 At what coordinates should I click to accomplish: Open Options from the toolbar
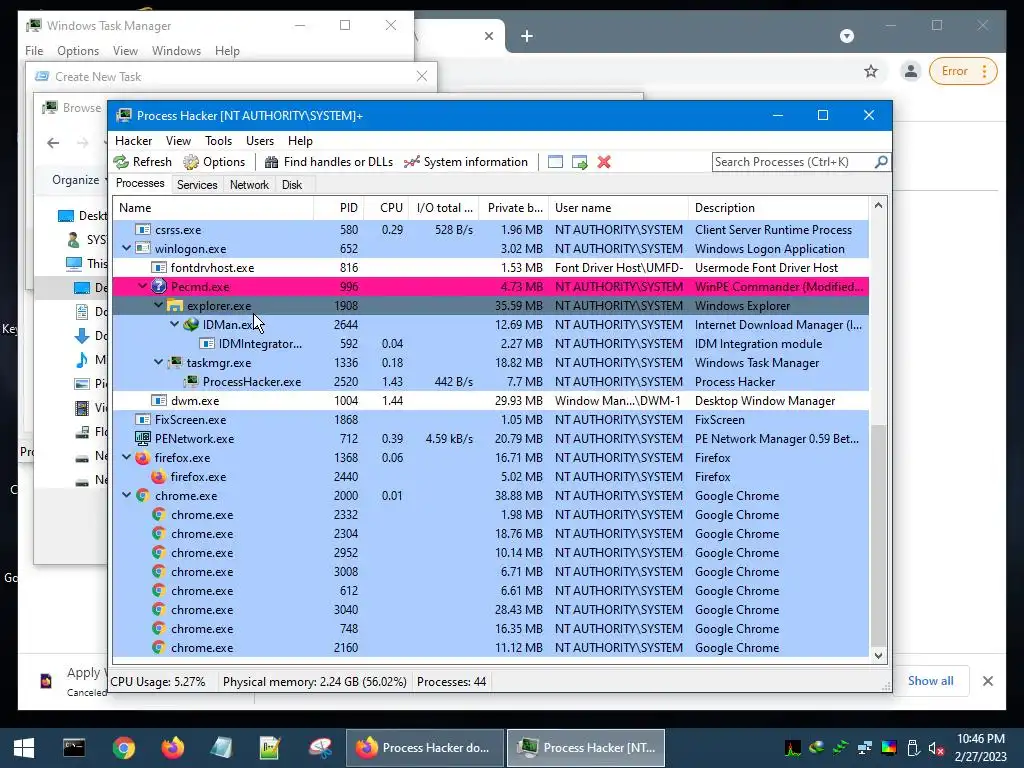214,162
